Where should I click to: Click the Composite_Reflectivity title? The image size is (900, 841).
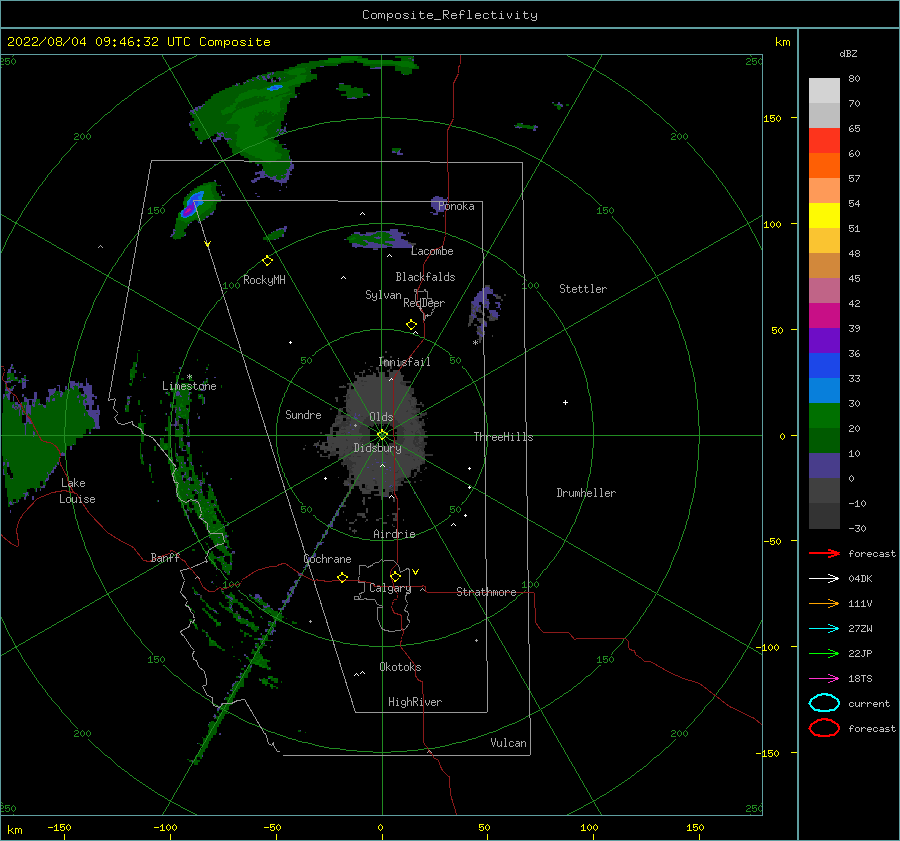click(449, 15)
